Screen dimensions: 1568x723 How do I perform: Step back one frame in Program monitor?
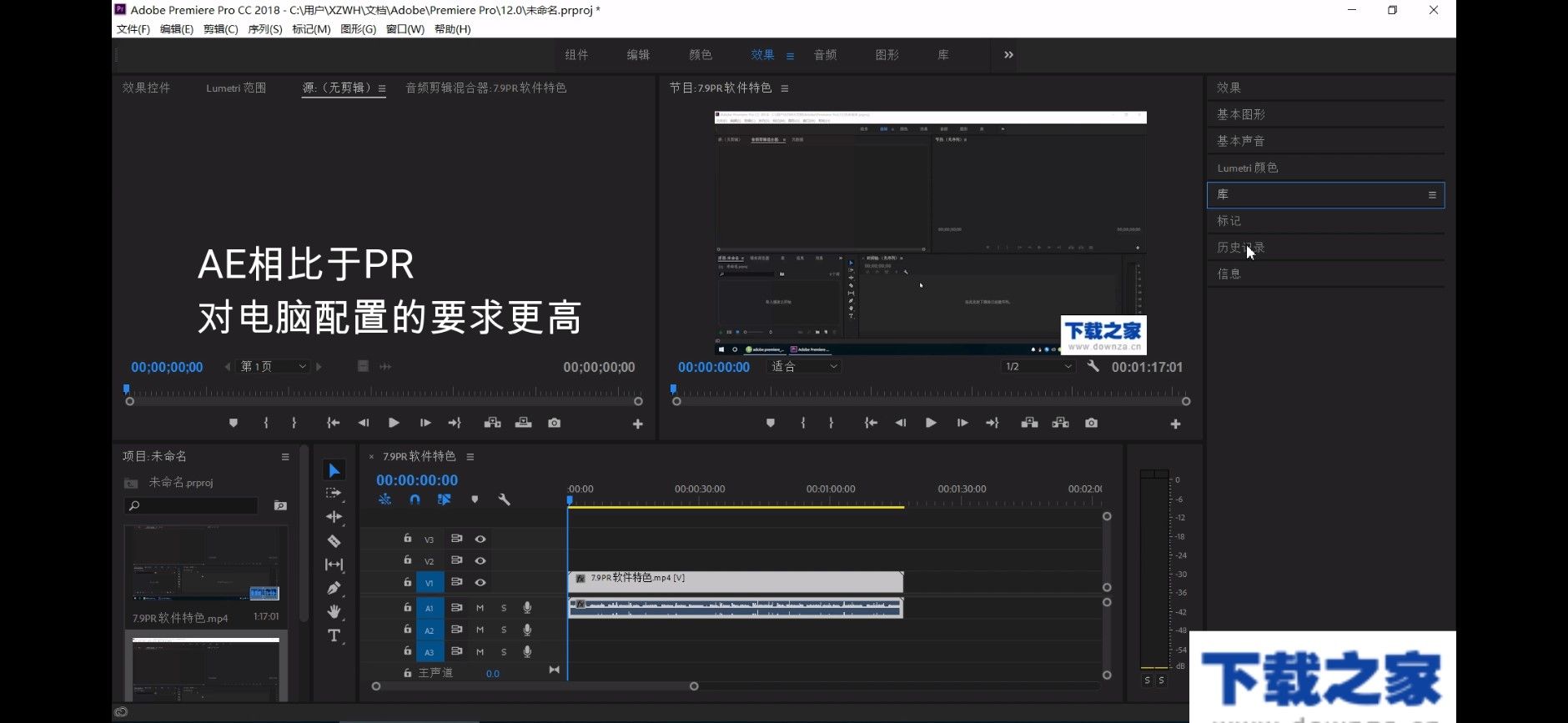click(x=900, y=423)
